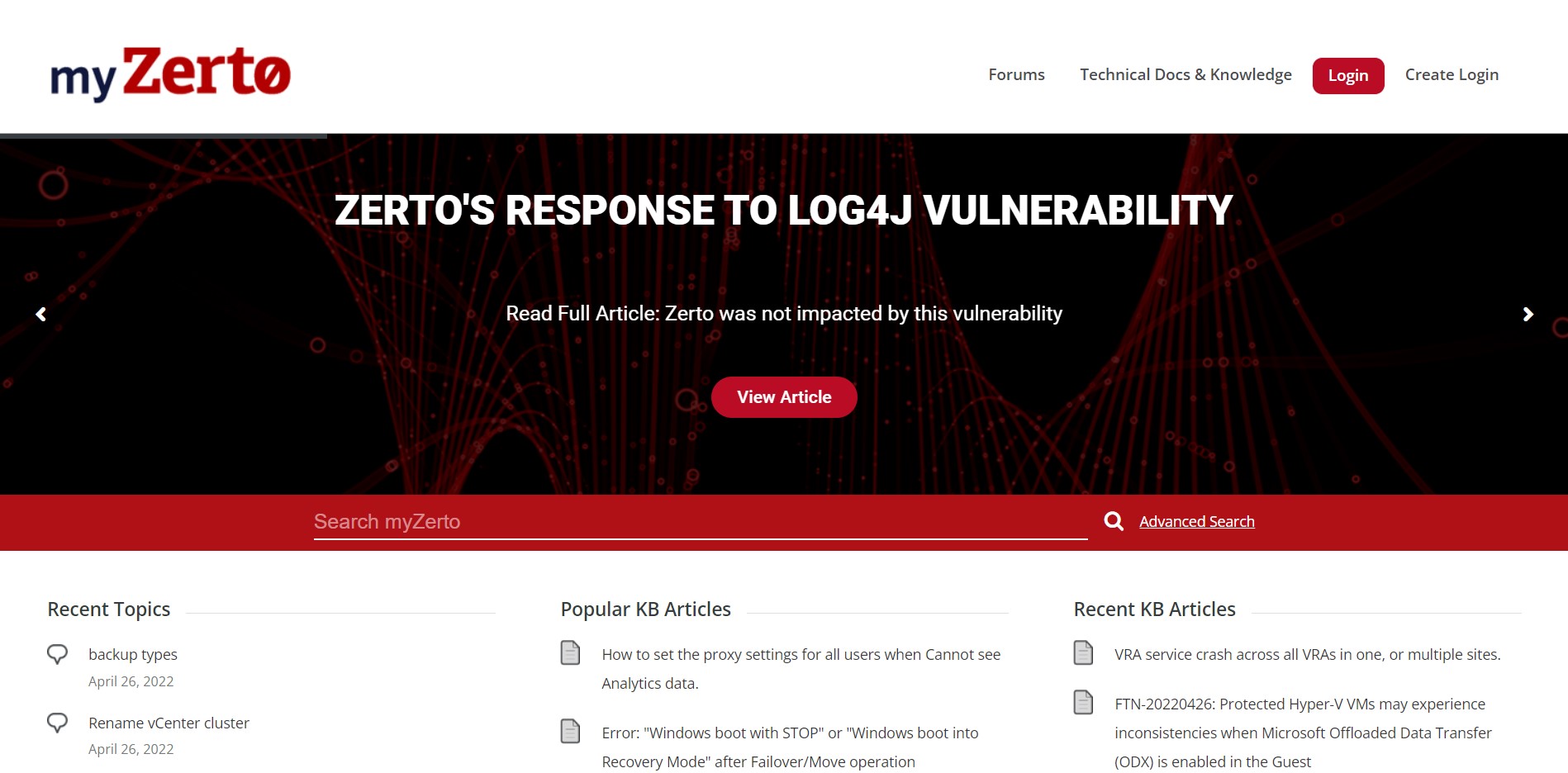Click April 26, 2022 date under Rename vCenter cluster
This screenshot has width=1568, height=773.
(x=131, y=749)
